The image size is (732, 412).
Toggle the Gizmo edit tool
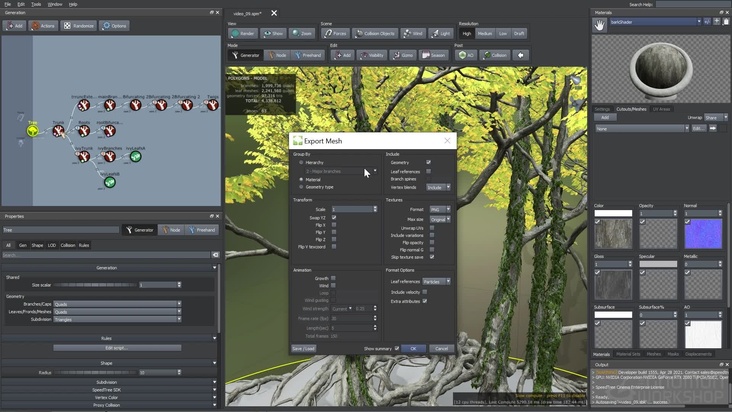[x=403, y=55]
